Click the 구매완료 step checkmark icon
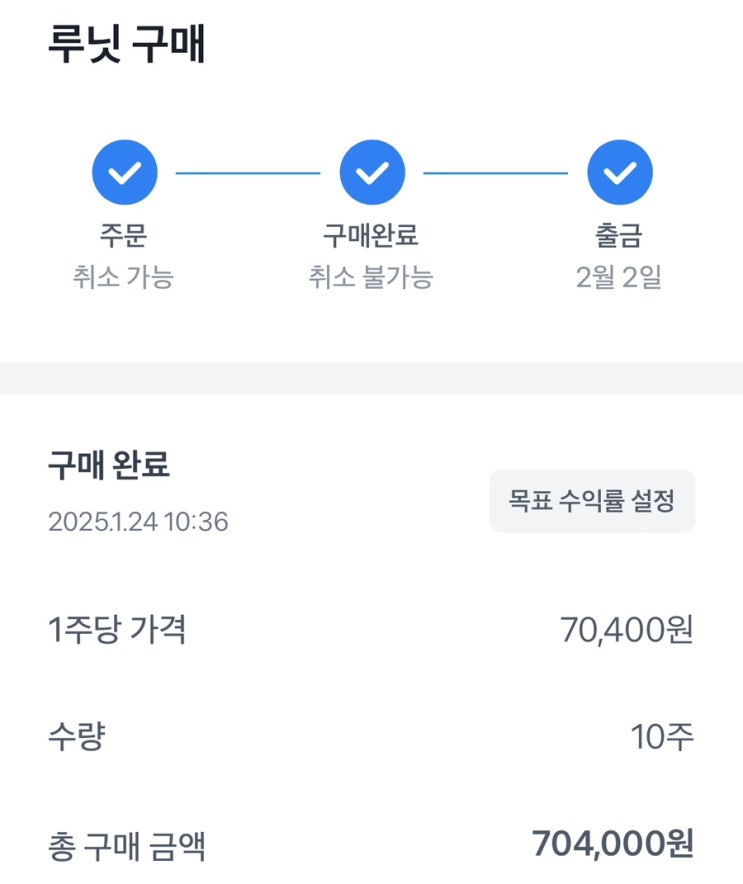The width and height of the screenshot is (743, 884). (372, 173)
